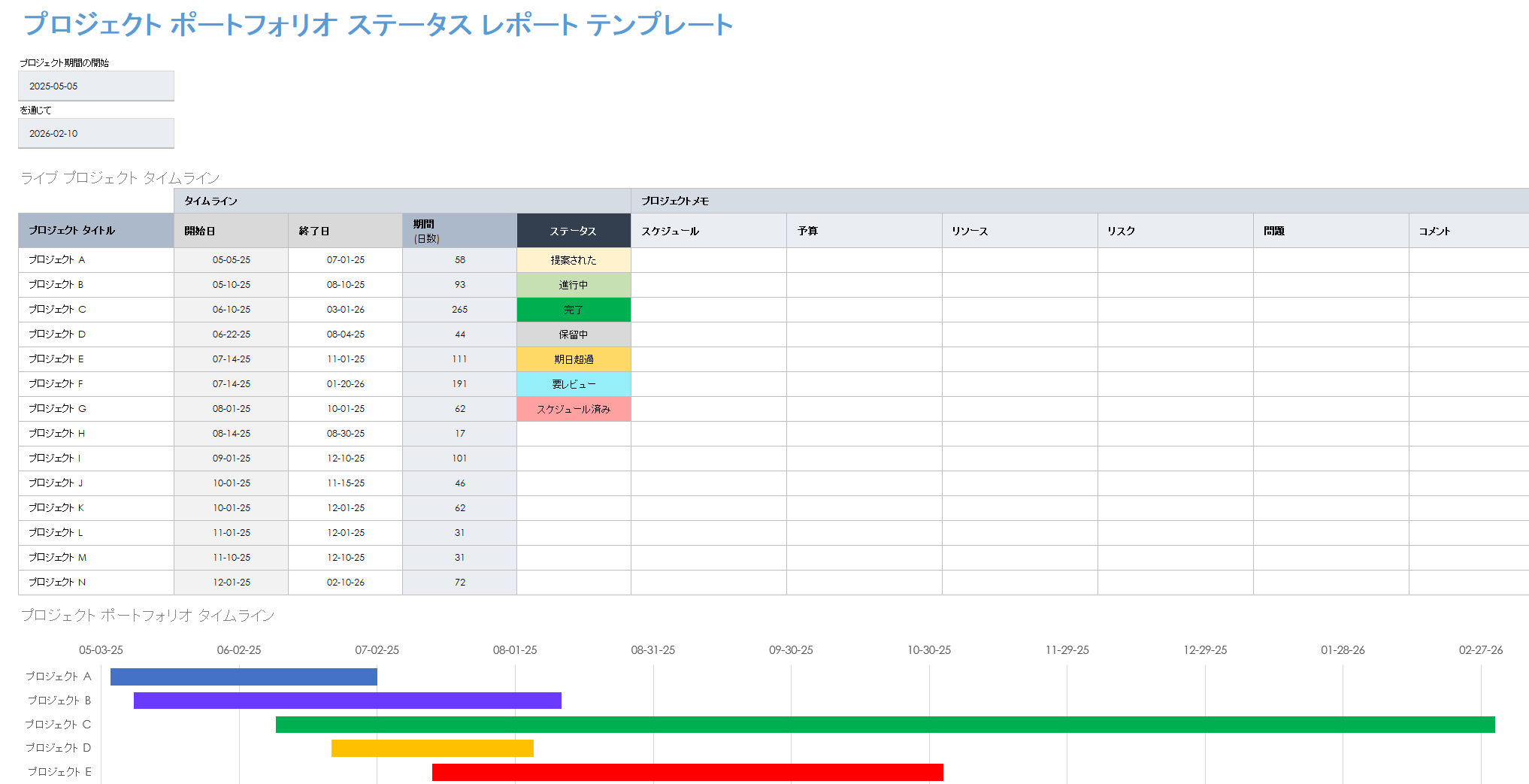
Task: Select プロジェクト G title cell
Action: [96, 409]
